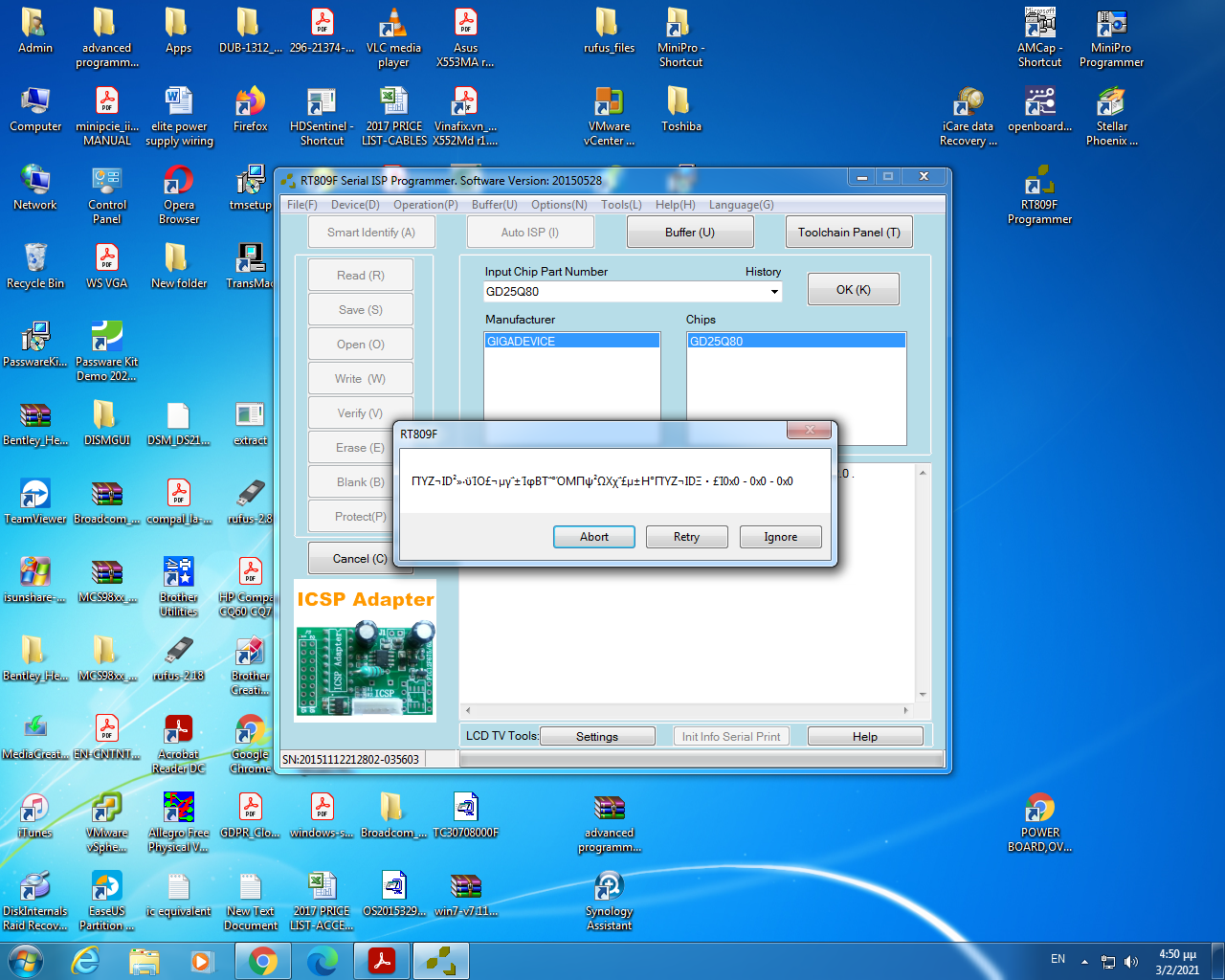Open the Operation(P) menu
The width and height of the screenshot is (1225, 980).
425,205
